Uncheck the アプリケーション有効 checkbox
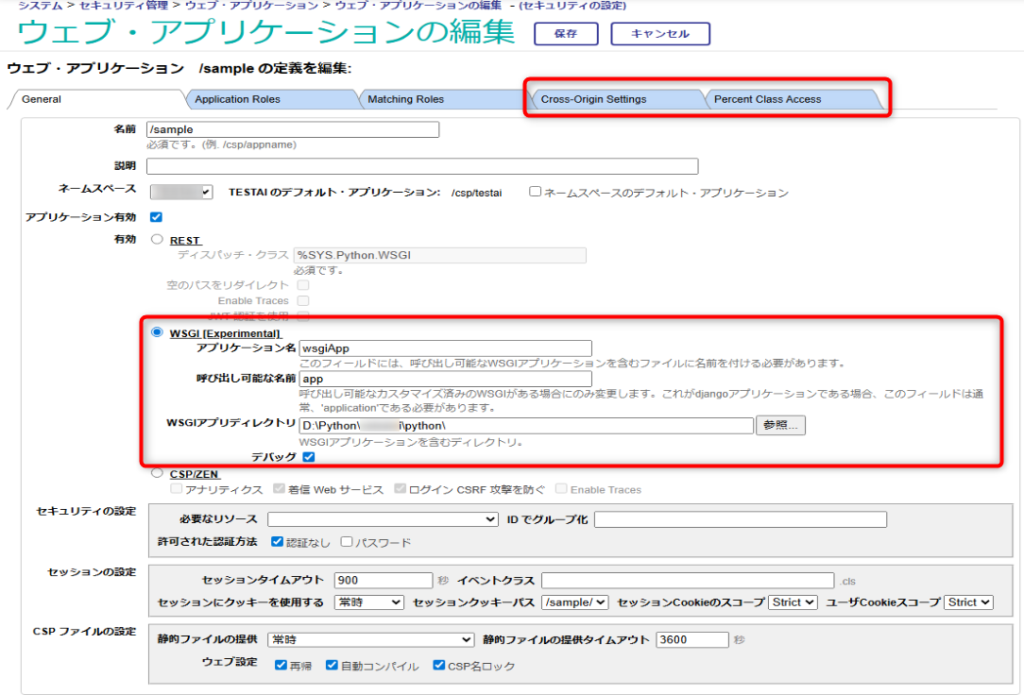The width and height of the screenshot is (1024, 695). (x=156, y=216)
